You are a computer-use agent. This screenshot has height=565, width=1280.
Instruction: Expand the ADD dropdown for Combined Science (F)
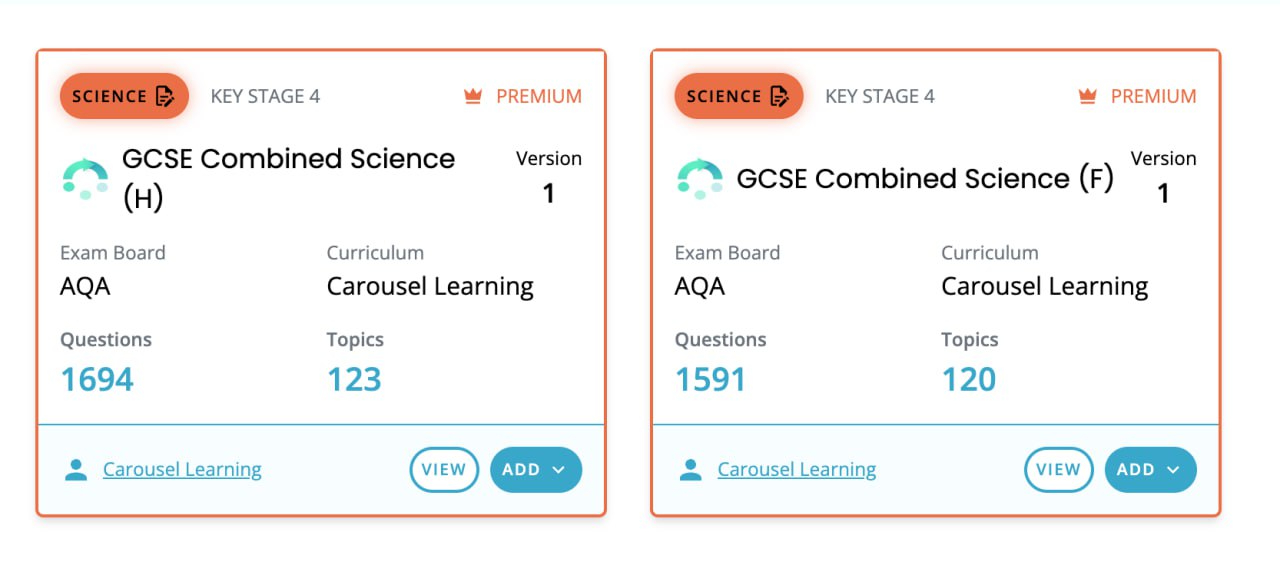(x=1150, y=470)
